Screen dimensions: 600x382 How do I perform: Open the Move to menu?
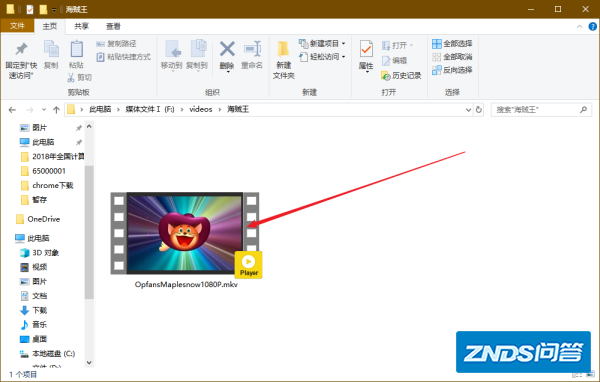click(x=171, y=56)
